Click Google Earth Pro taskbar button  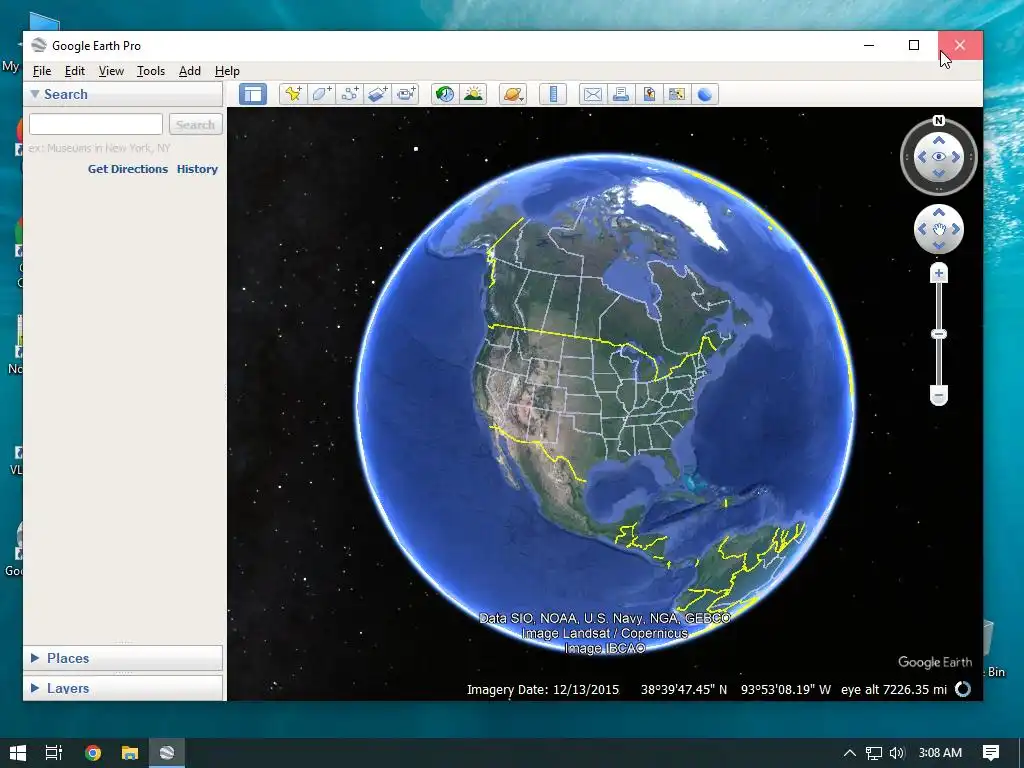coord(167,753)
